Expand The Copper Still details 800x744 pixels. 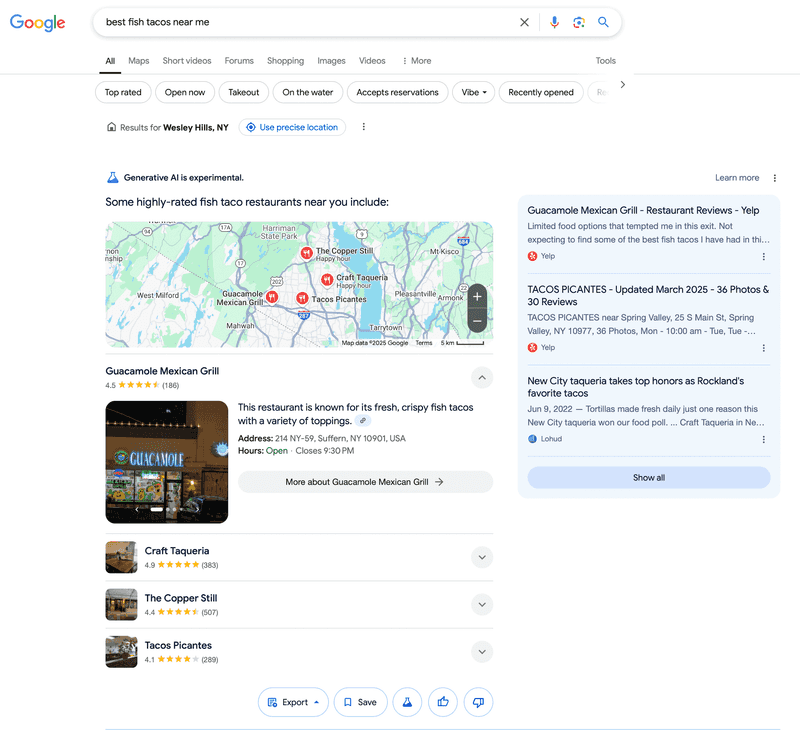(x=482, y=604)
